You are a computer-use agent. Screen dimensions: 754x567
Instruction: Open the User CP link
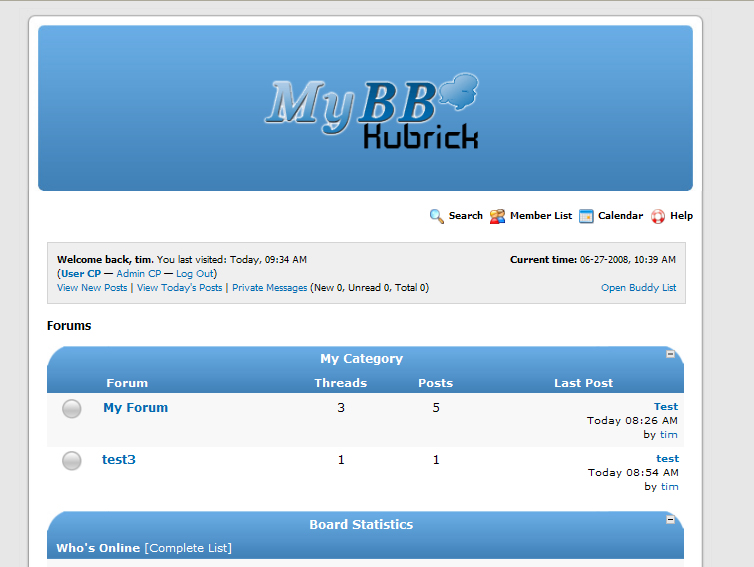pos(81,274)
